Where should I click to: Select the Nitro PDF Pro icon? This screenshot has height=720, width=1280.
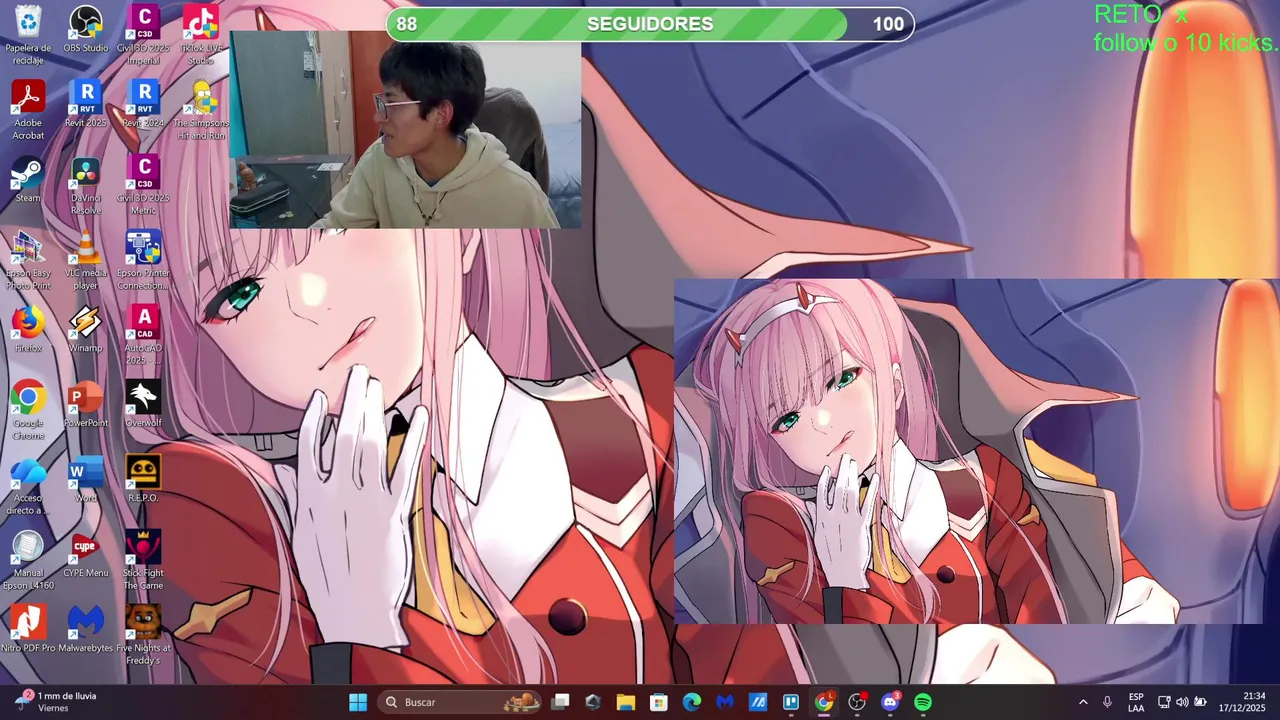tap(28, 630)
